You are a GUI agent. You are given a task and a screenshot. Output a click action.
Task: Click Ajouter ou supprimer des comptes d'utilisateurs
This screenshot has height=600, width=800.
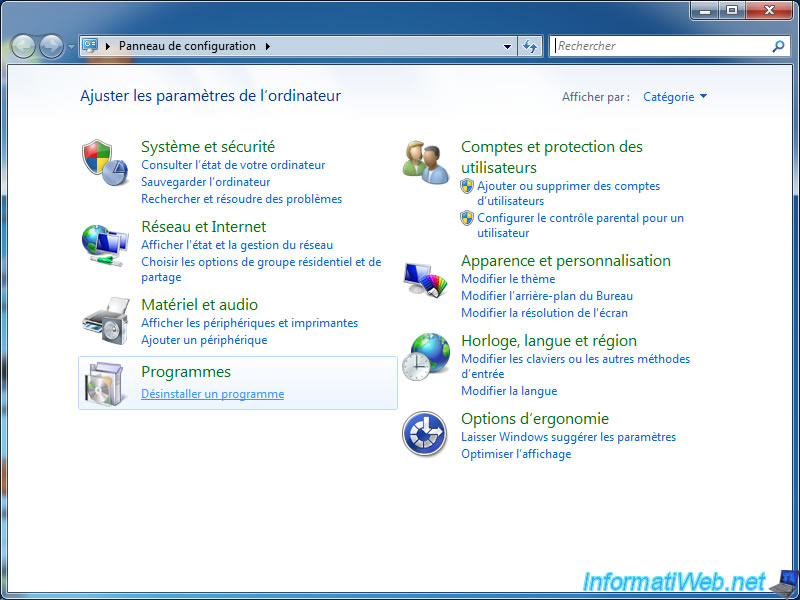point(568,193)
